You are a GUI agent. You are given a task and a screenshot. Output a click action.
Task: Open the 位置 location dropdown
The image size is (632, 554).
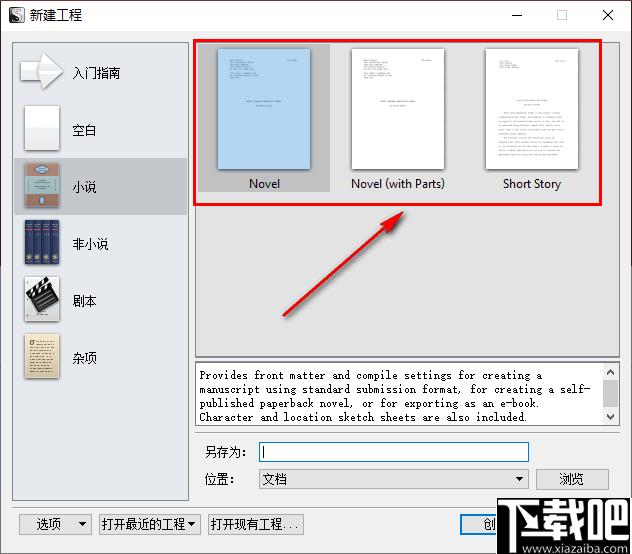(x=394, y=479)
